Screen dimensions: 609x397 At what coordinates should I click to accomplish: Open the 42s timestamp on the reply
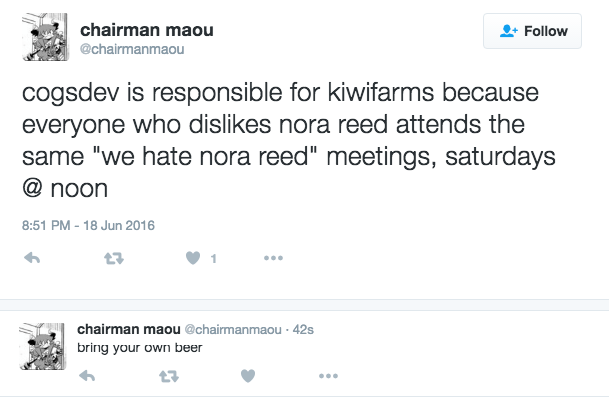(303, 329)
